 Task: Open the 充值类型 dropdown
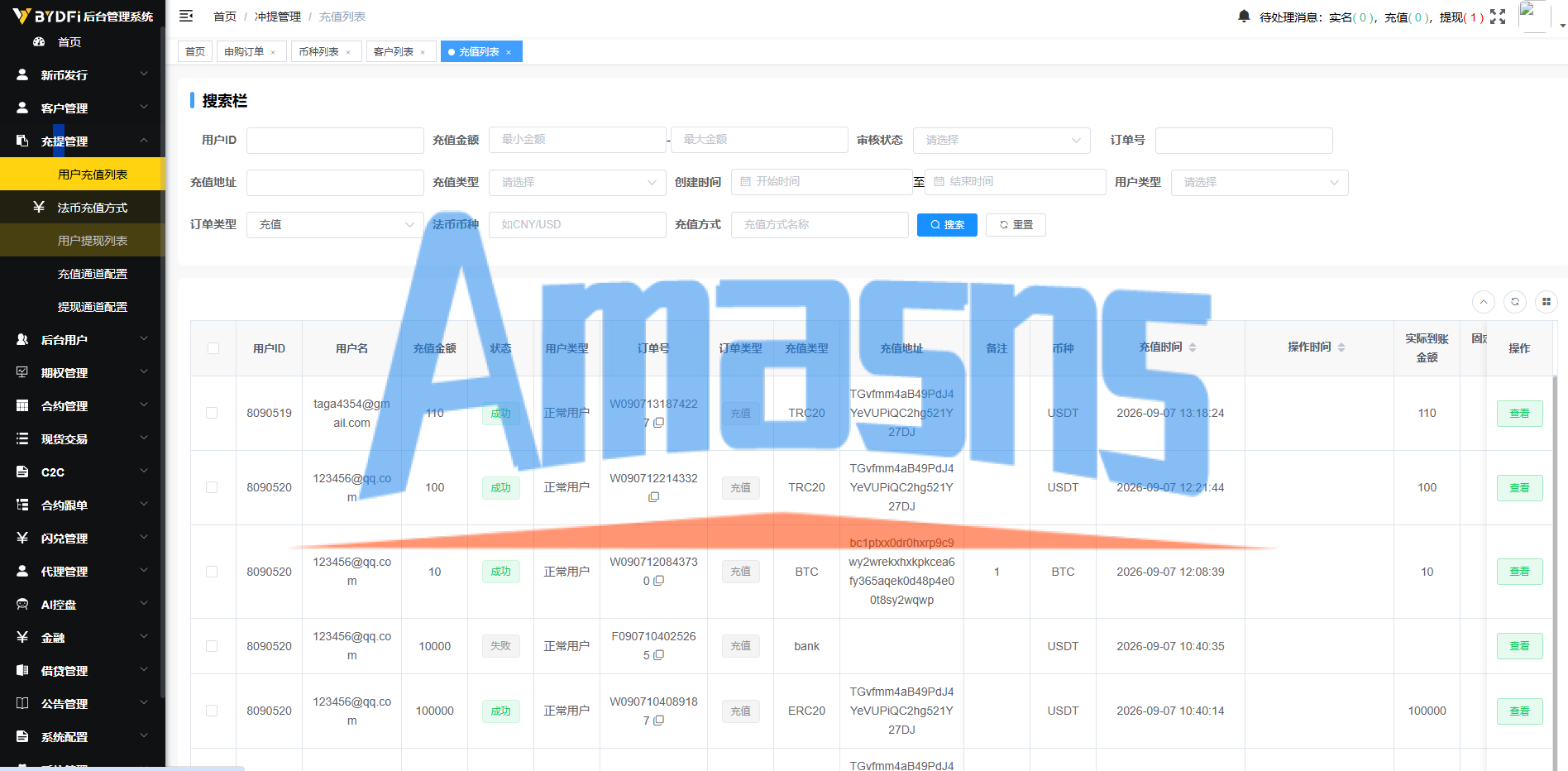[577, 182]
